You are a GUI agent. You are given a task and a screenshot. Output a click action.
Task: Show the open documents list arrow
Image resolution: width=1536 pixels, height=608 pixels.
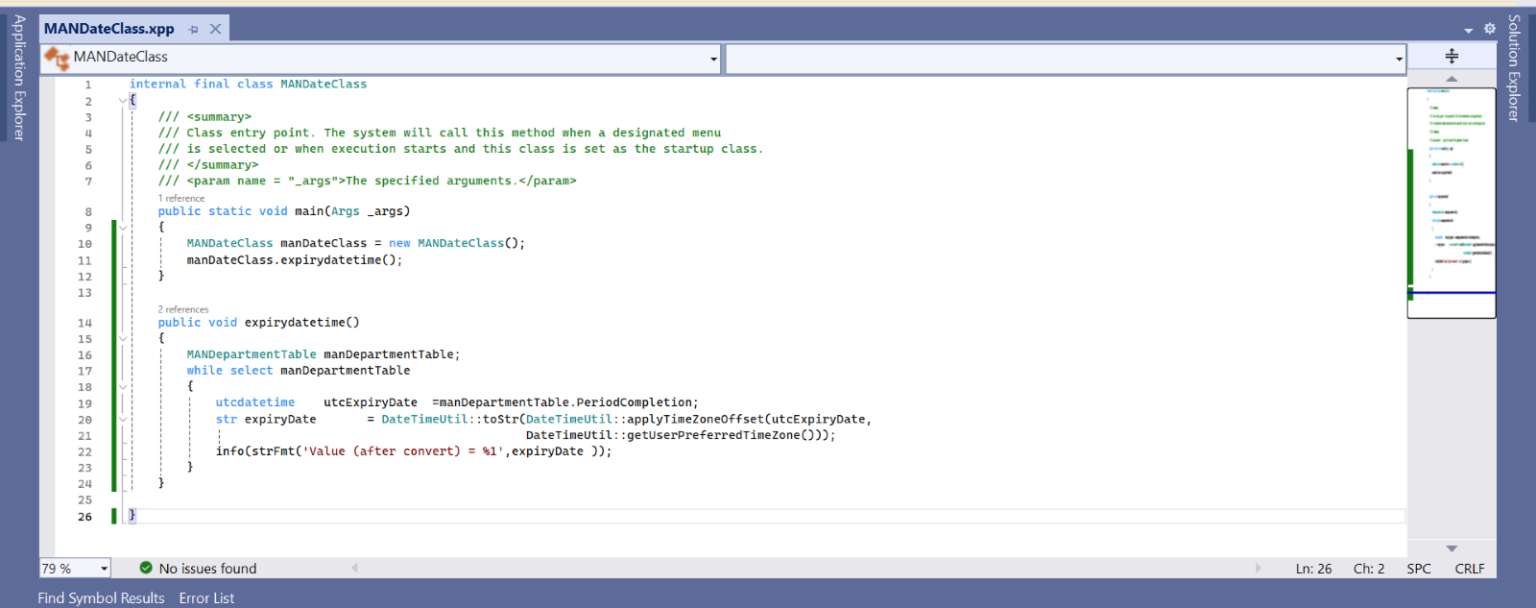[1468, 31]
